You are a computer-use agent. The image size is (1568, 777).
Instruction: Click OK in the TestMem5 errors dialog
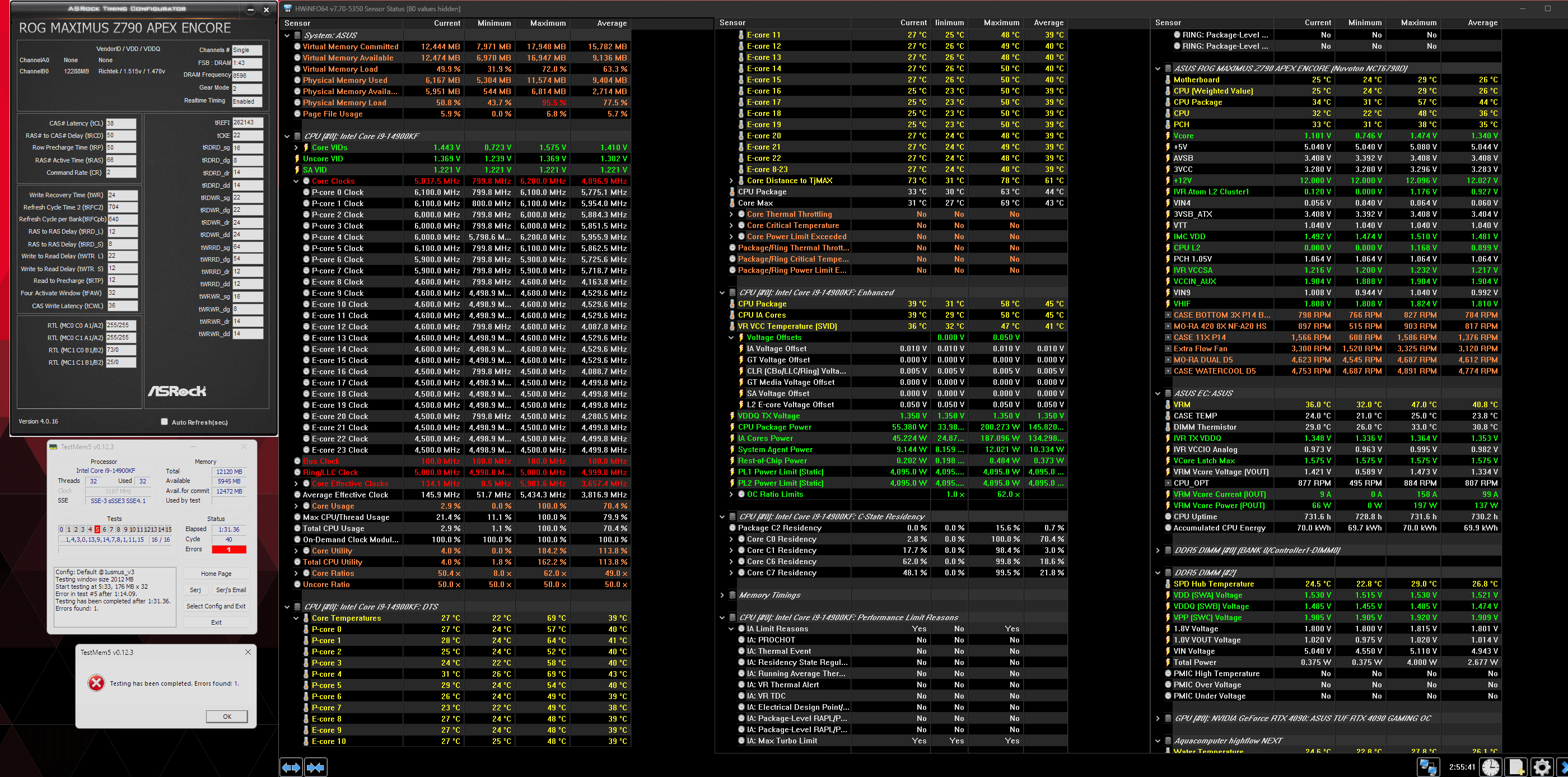(x=227, y=716)
